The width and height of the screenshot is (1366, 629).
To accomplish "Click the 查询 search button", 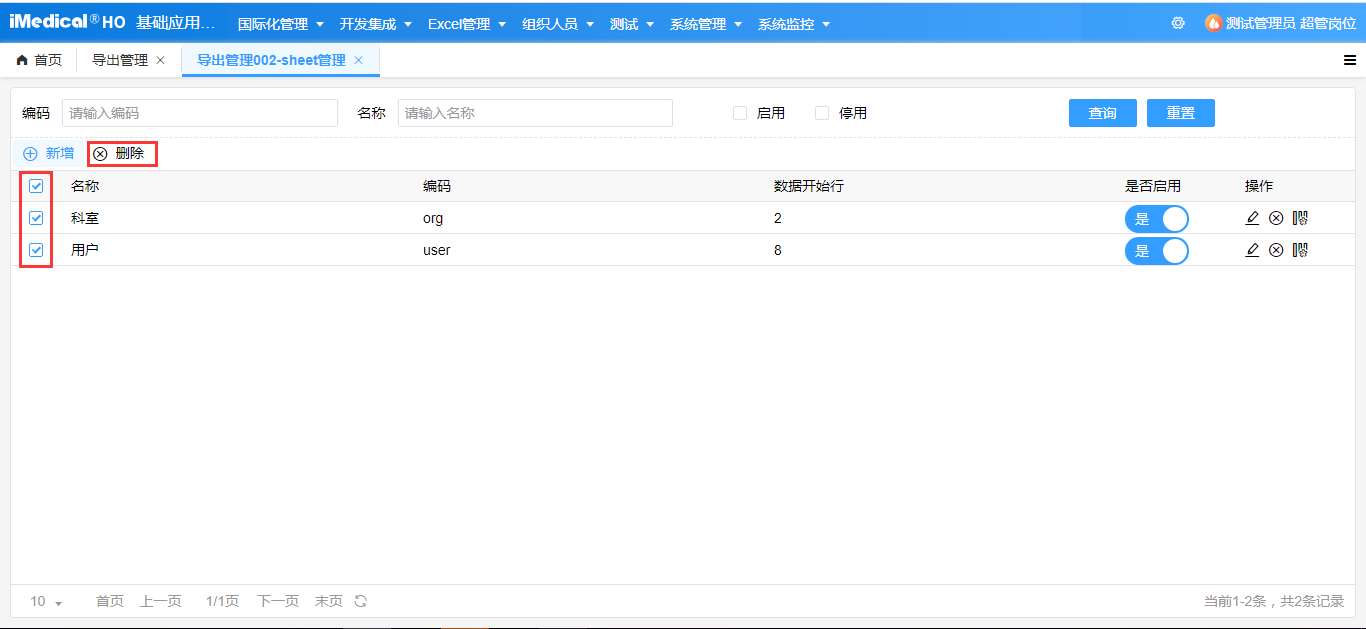I will 1102,112.
